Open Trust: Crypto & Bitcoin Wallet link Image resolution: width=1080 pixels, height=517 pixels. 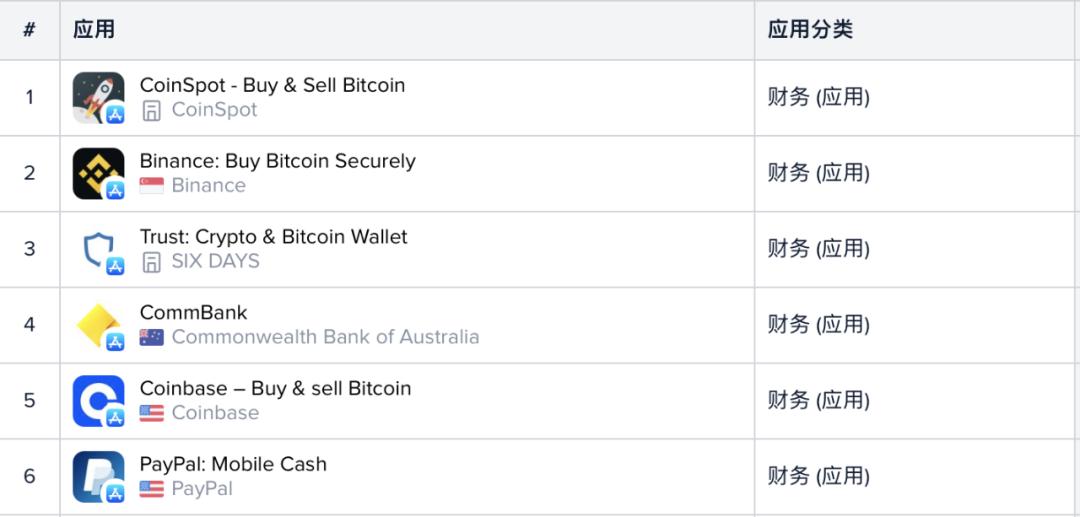273,237
